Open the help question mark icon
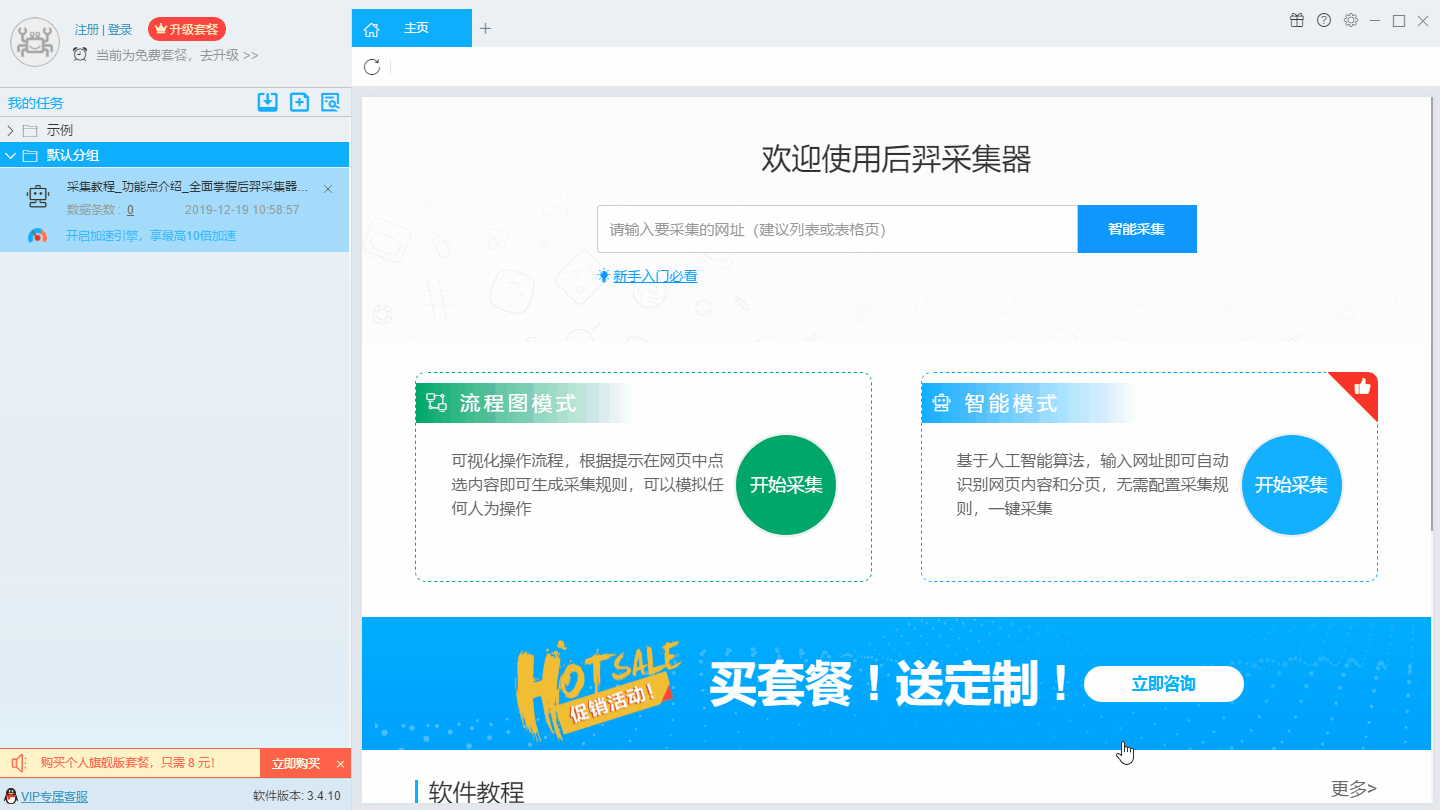 point(1324,20)
